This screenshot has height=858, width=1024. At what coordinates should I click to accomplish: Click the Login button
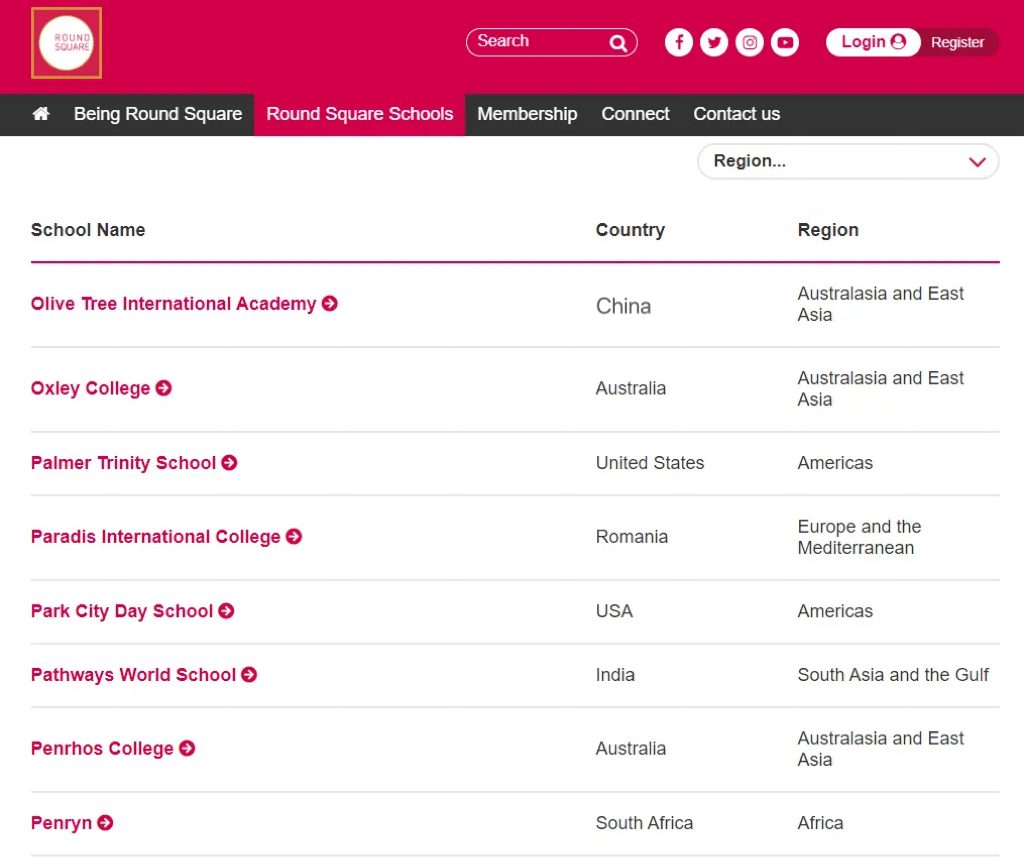tap(872, 42)
